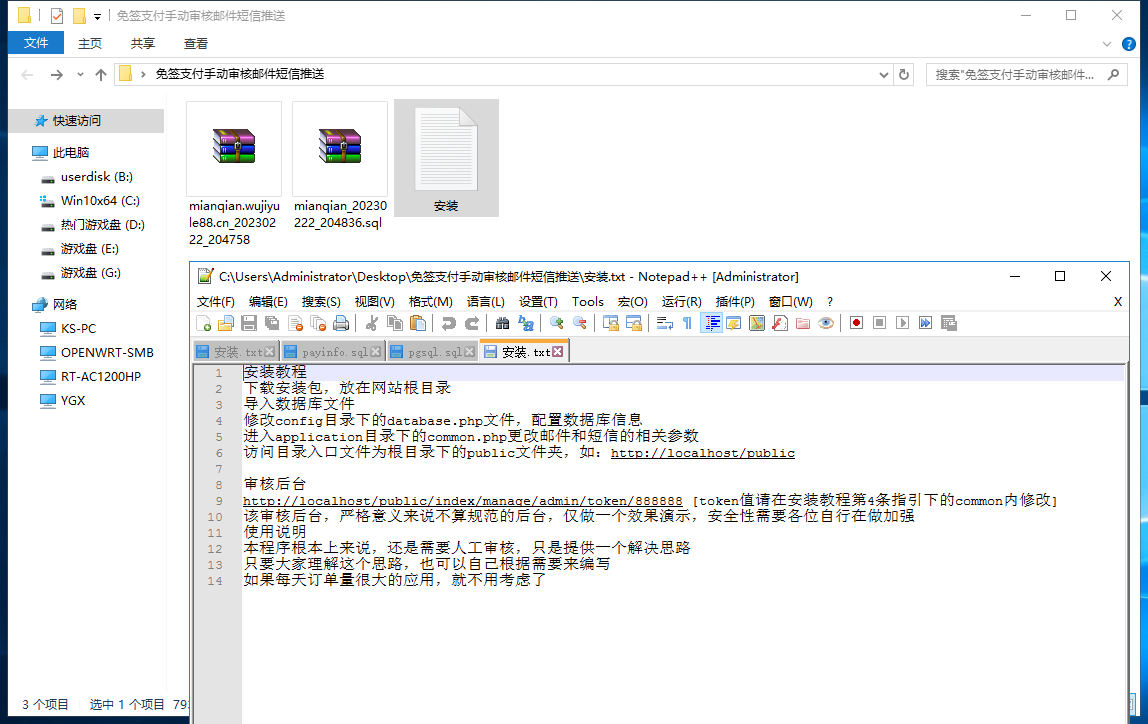Click the Help question mark icon in Explorer

tap(1131, 44)
